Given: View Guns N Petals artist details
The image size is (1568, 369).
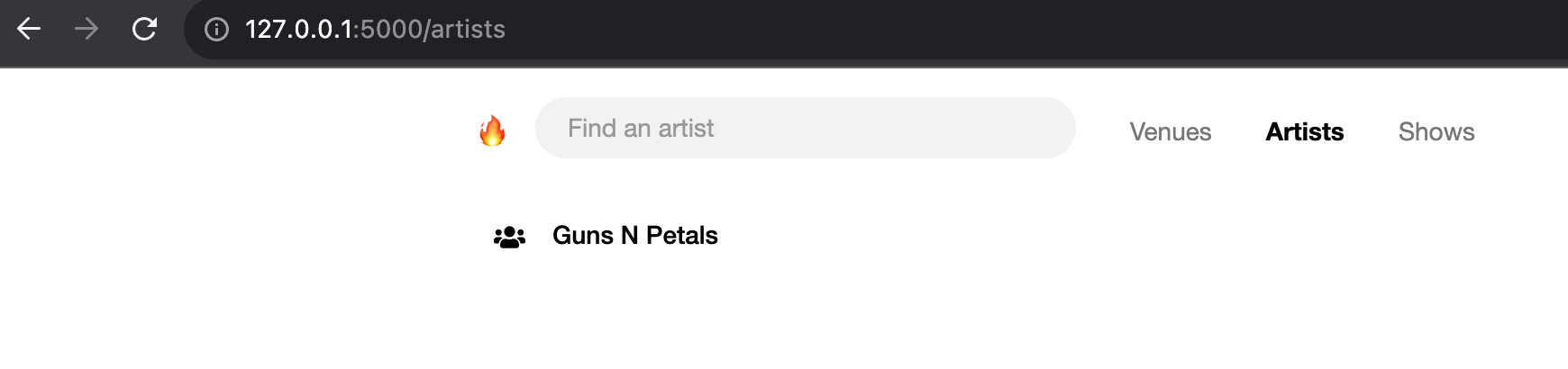Looking at the screenshot, I should (634, 236).
